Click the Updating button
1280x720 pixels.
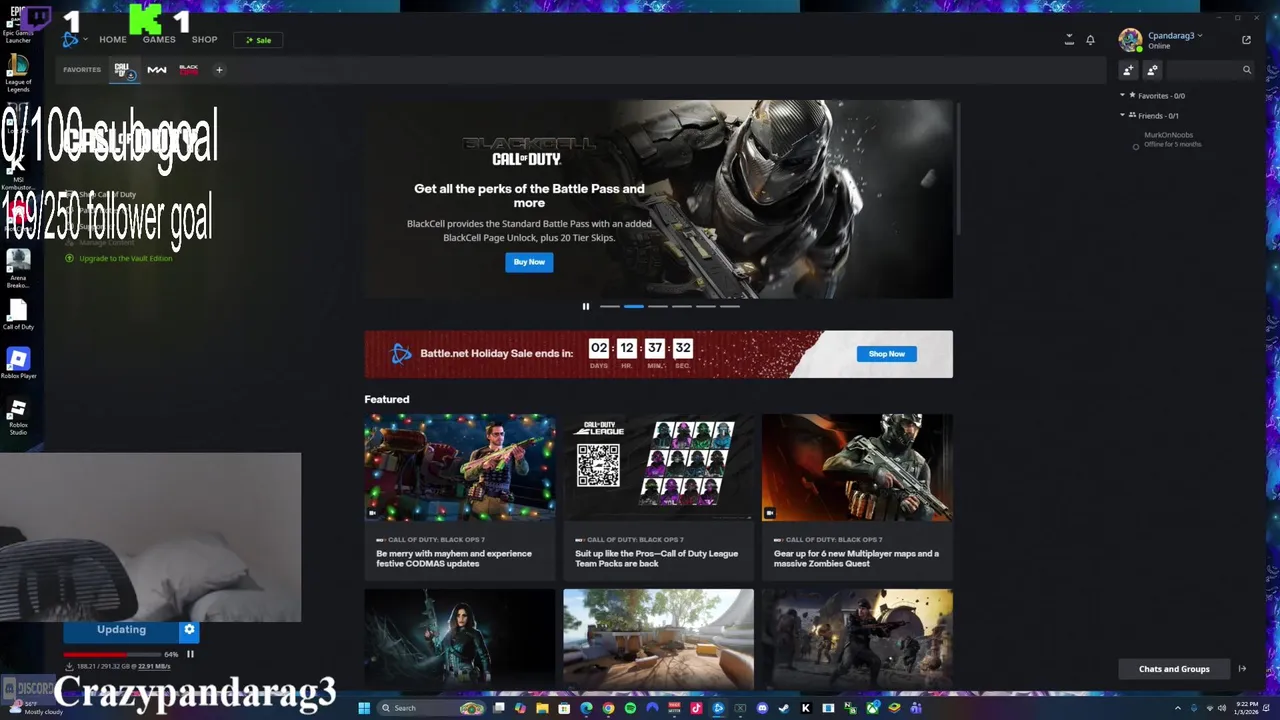pos(121,630)
